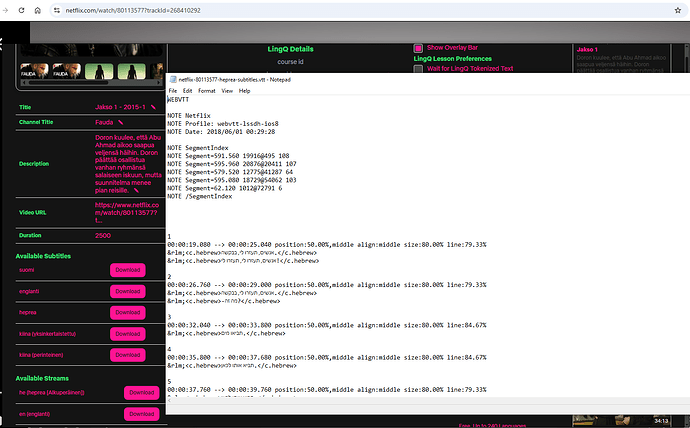Click the Title value Jakso 1 - 2015-1

pos(120,107)
